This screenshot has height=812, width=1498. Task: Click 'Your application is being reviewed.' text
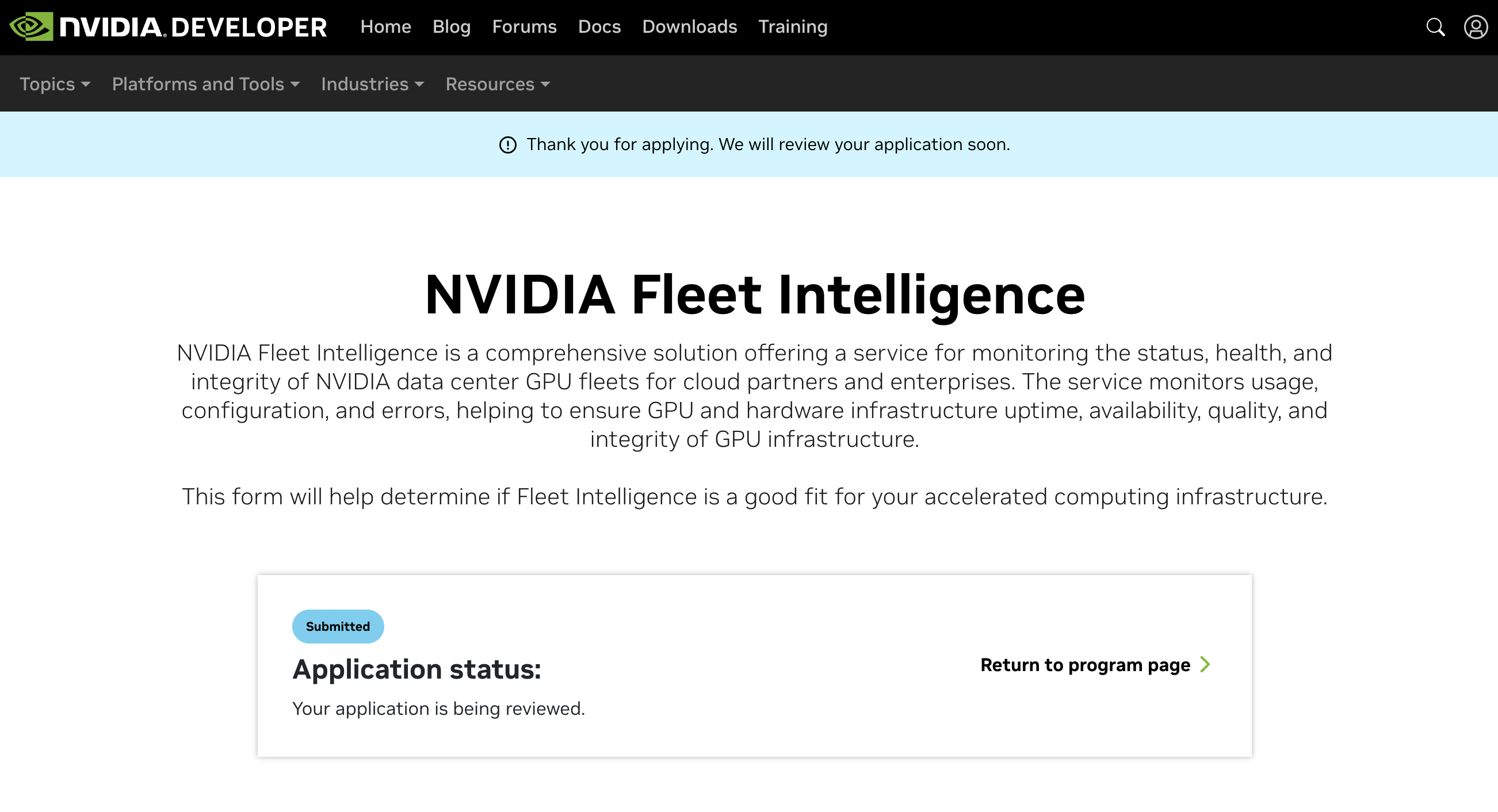tap(438, 709)
